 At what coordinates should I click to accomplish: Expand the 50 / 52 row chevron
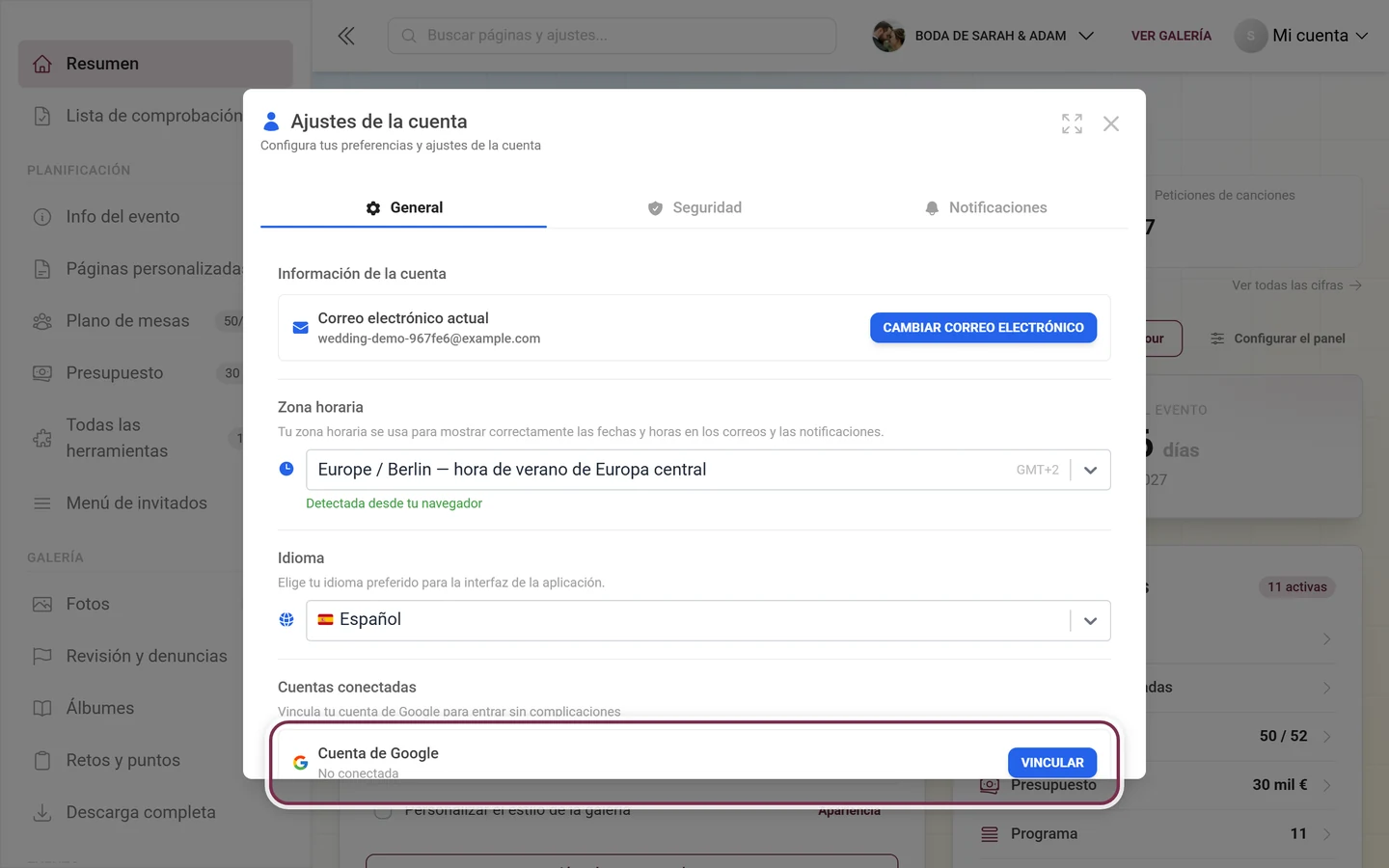(1327, 736)
